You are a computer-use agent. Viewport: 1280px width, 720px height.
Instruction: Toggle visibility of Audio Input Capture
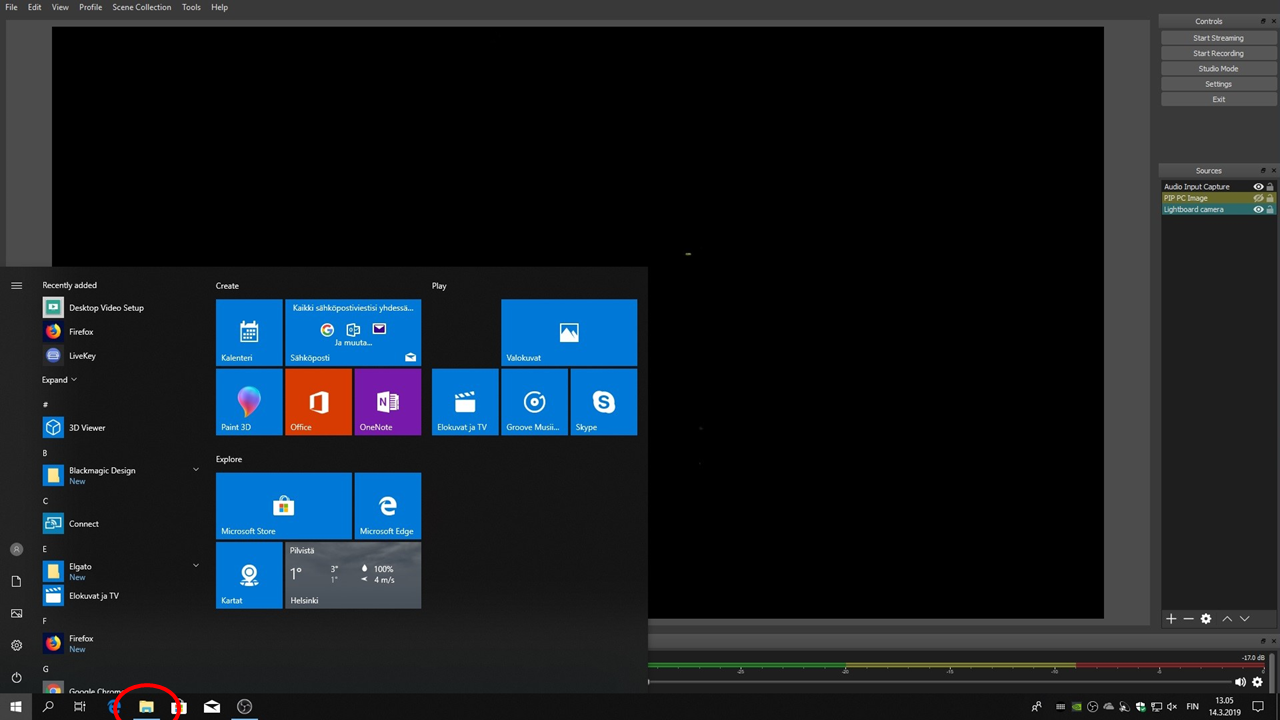point(1258,187)
